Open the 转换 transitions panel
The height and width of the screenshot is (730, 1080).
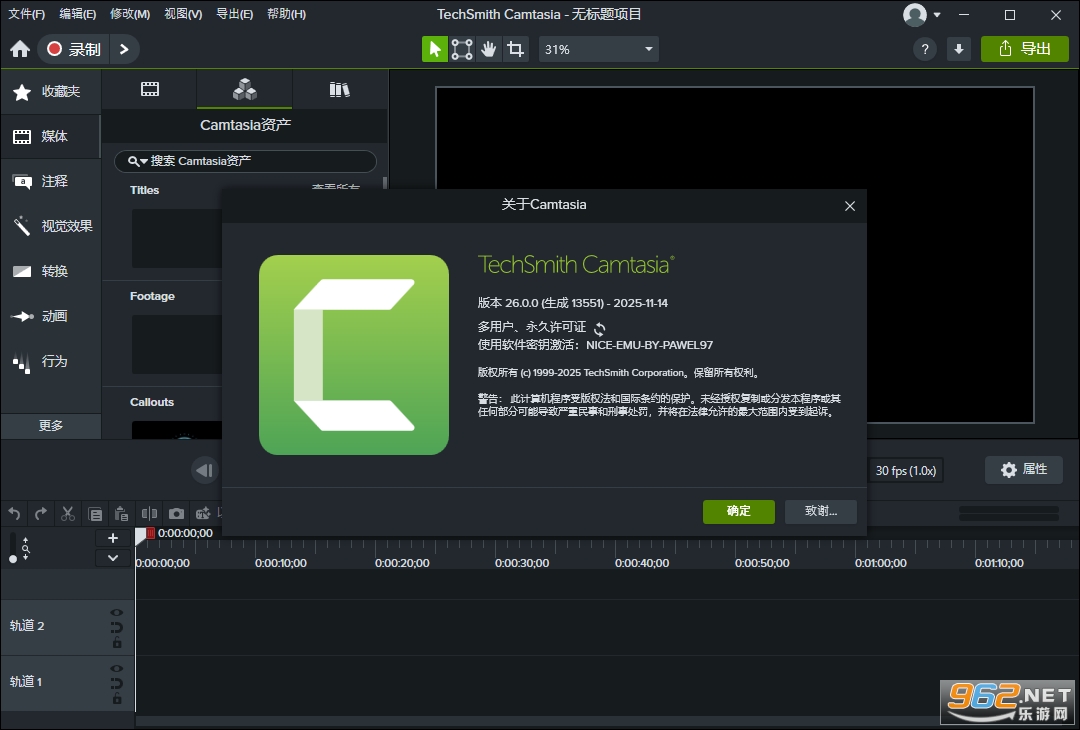coord(51,271)
